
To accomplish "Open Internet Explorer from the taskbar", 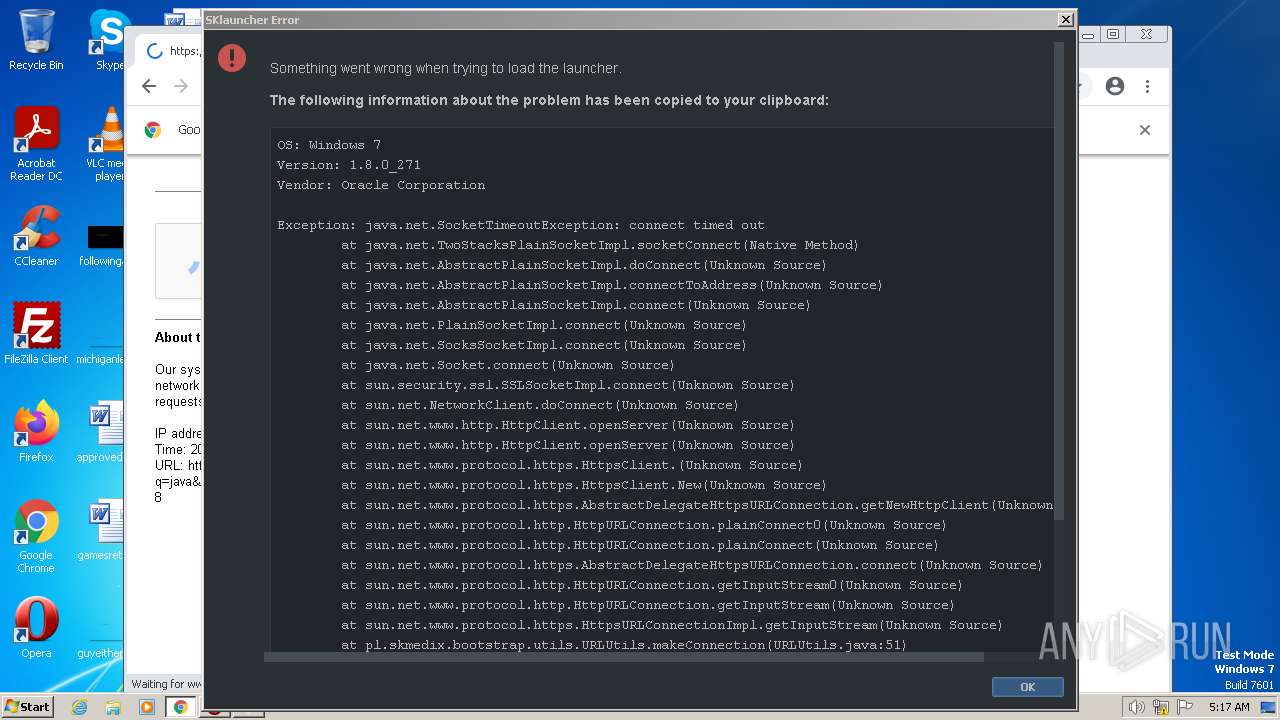I will (80, 707).
